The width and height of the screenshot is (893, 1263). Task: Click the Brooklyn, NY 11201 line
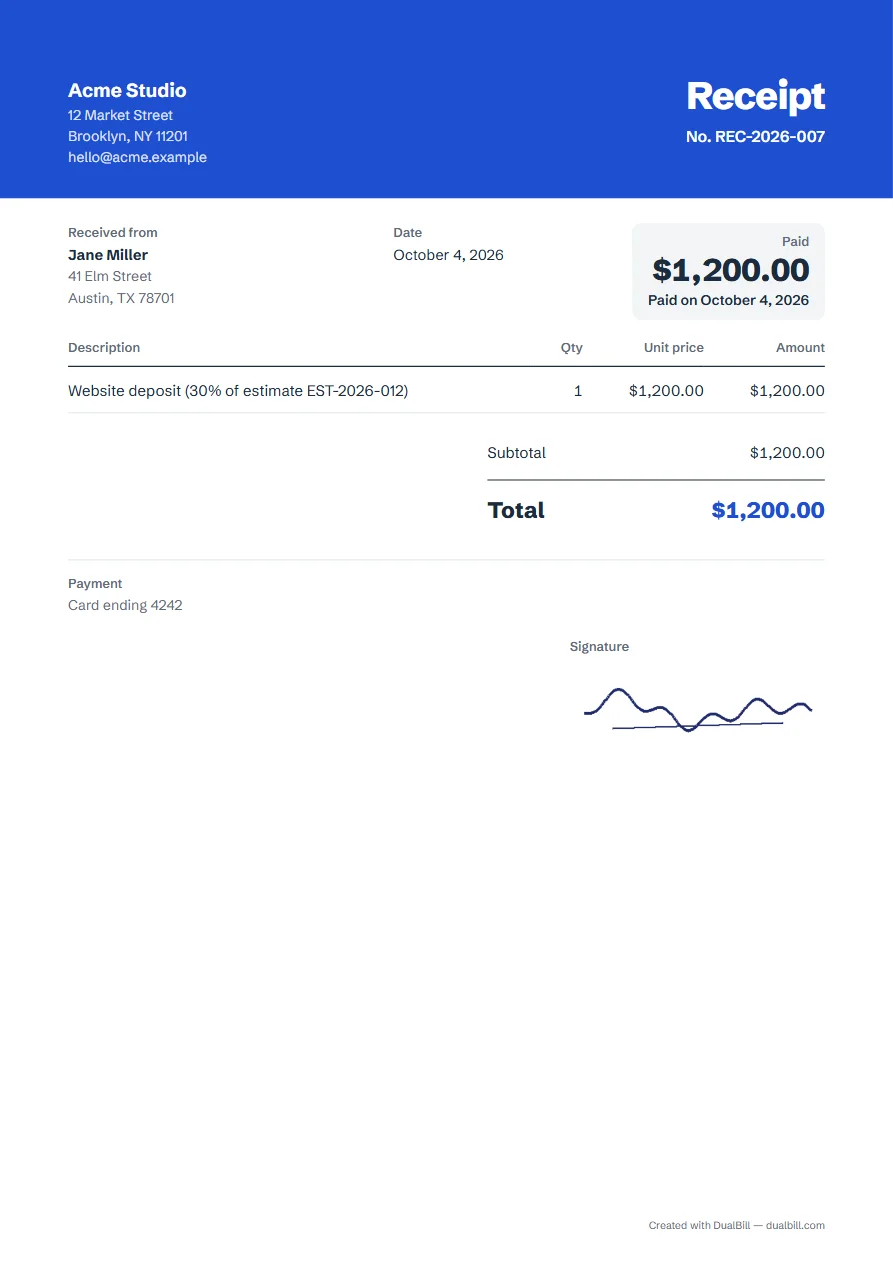click(x=128, y=136)
